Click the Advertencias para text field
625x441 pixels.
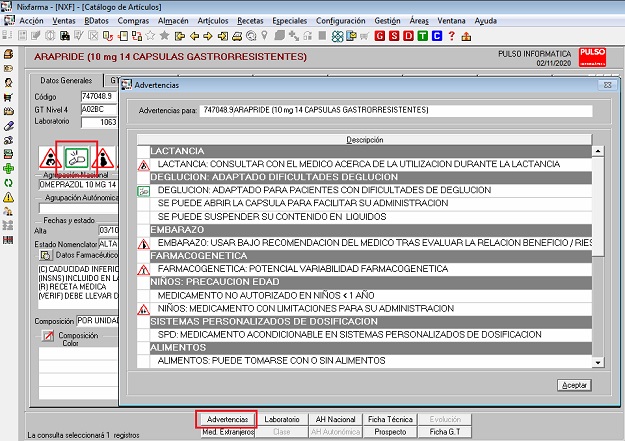(x=396, y=110)
